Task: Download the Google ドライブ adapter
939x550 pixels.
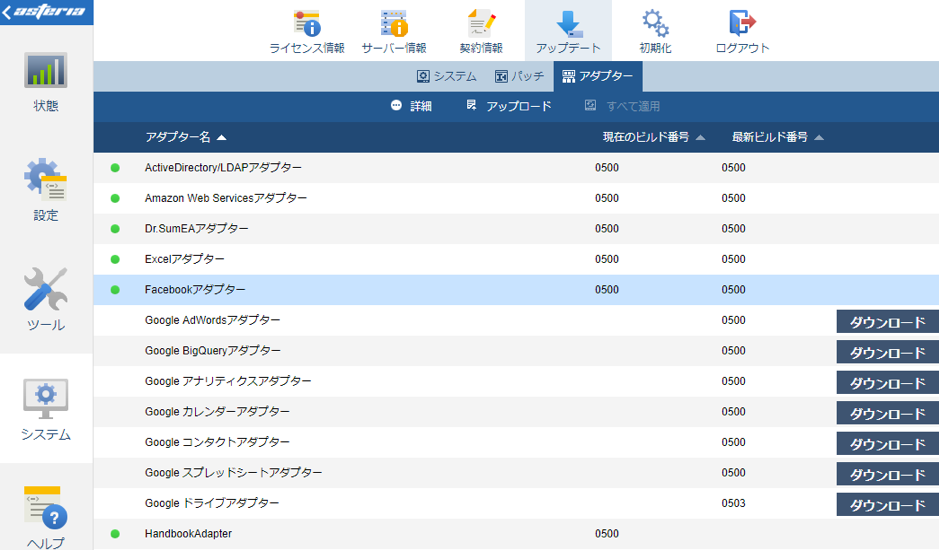Action: point(887,505)
